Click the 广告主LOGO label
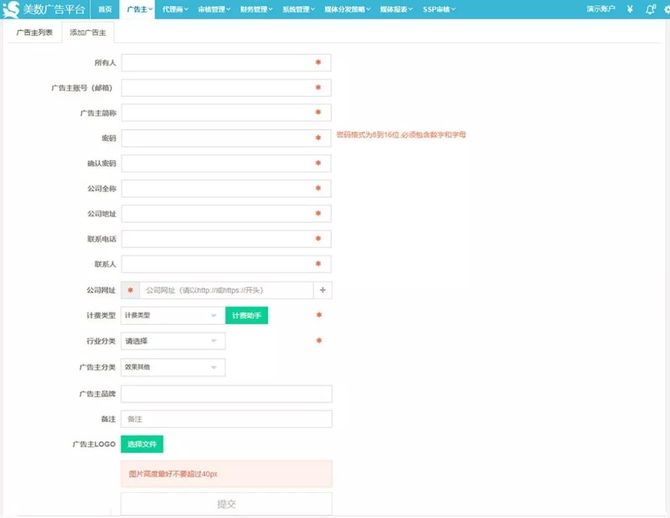The height and width of the screenshot is (518, 670). point(94,444)
